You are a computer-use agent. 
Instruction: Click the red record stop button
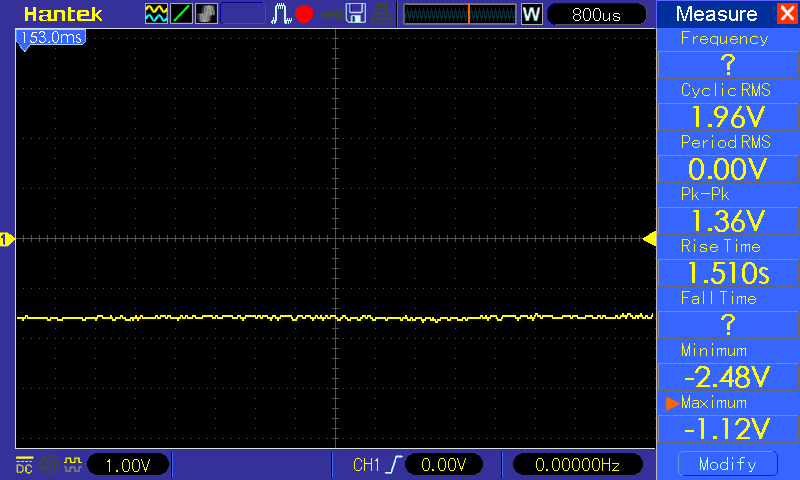click(x=304, y=14)
